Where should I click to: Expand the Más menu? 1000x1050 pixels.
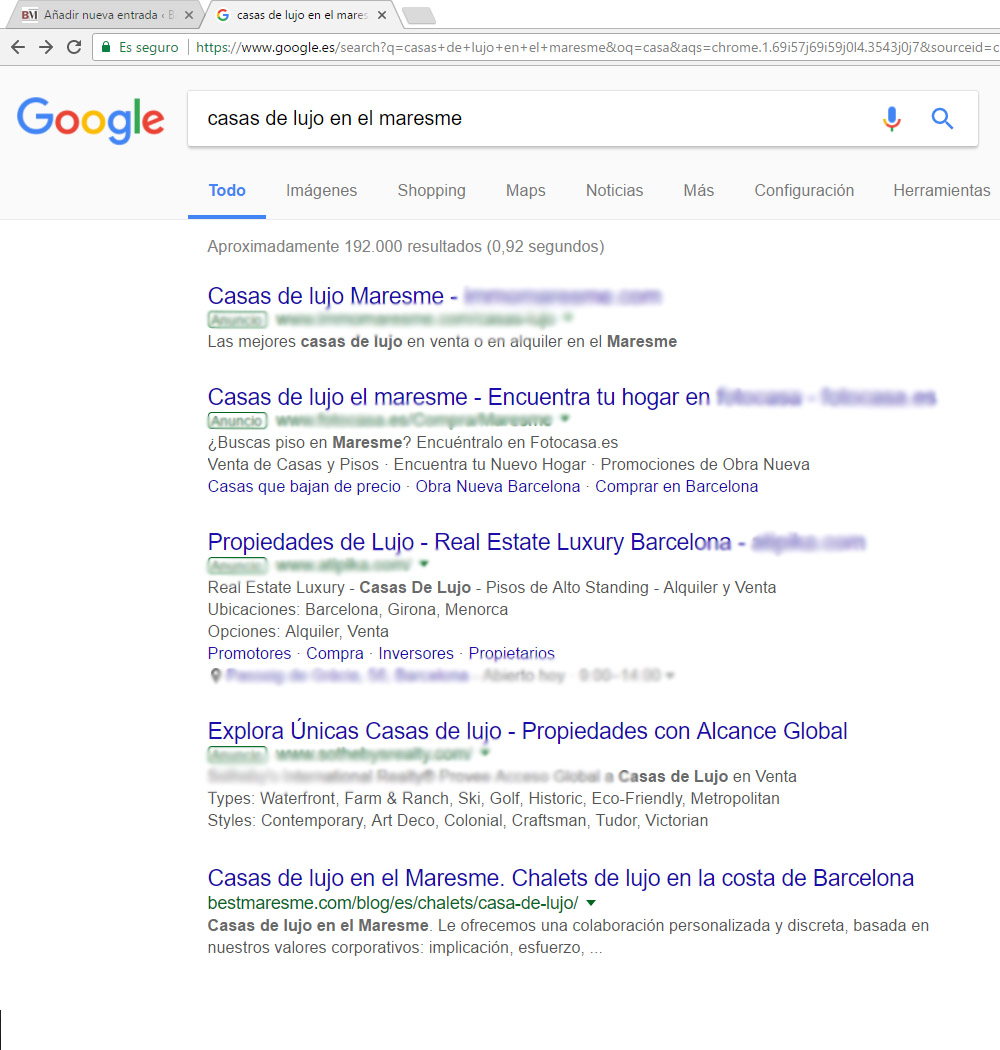pyautogui.click(x=699, y=190)
